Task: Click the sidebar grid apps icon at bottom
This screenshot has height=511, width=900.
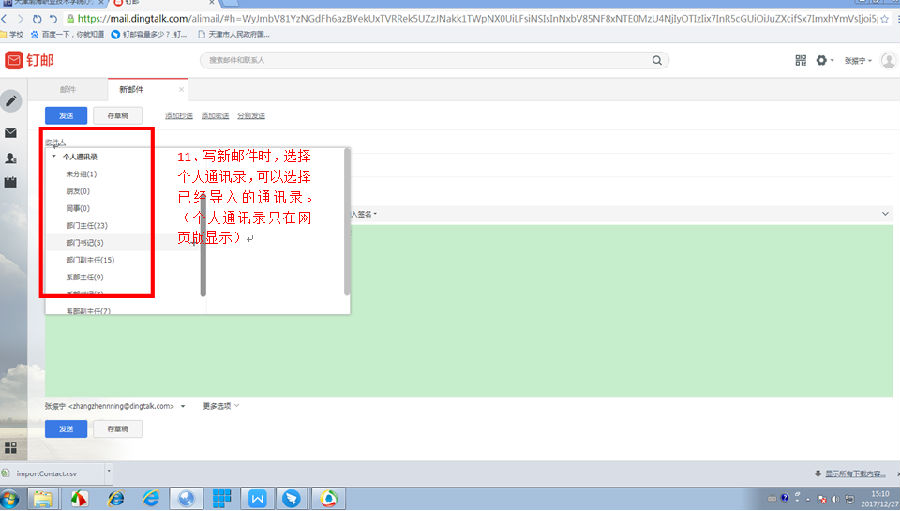Action: click(x=11, y=447)
